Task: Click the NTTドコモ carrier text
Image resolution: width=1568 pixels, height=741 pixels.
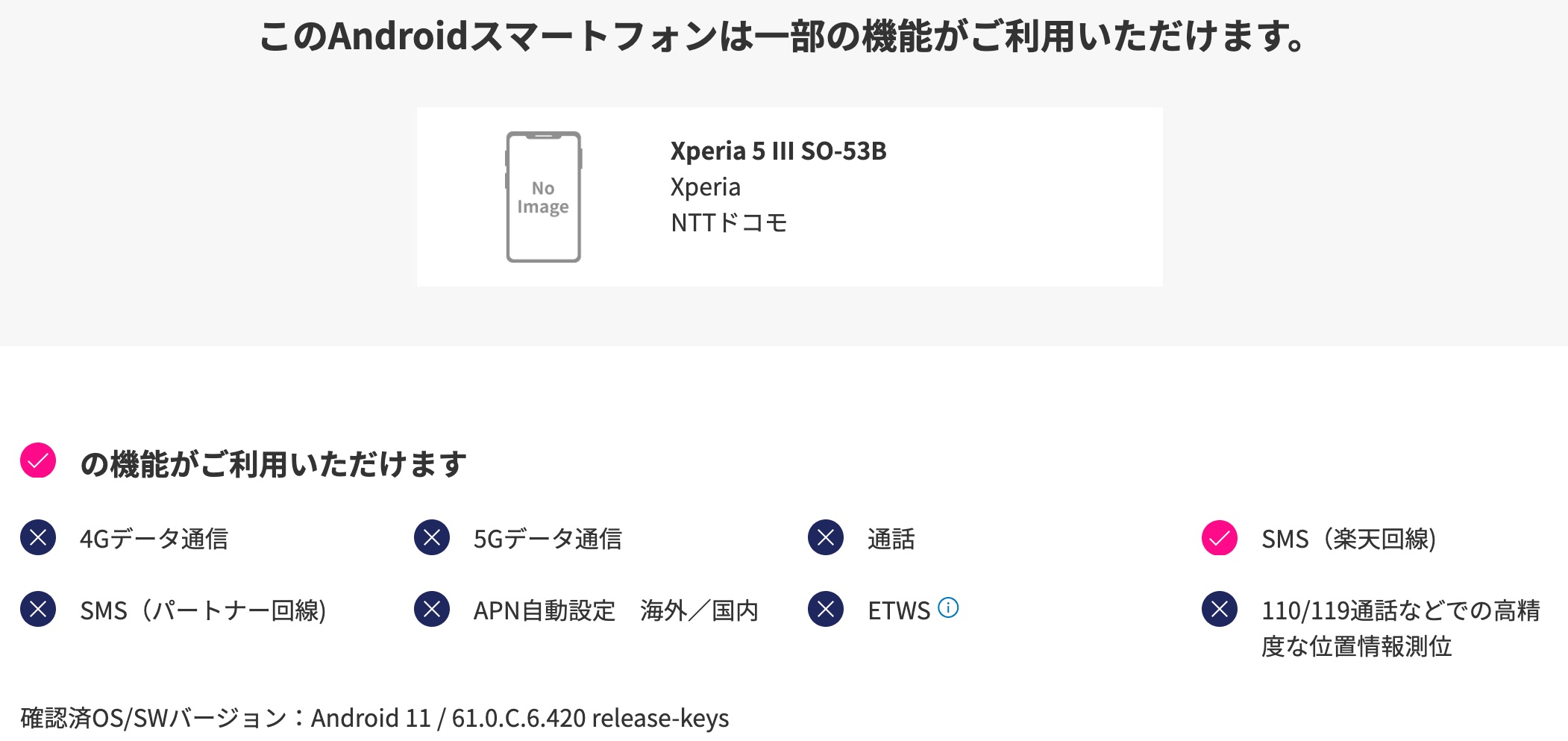Action: [x=729, y=222]
